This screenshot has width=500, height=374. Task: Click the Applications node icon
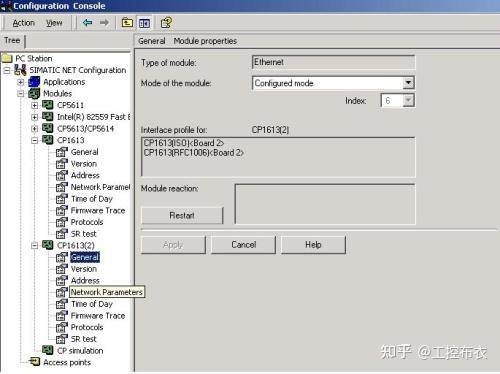click(x=34, y=82)
